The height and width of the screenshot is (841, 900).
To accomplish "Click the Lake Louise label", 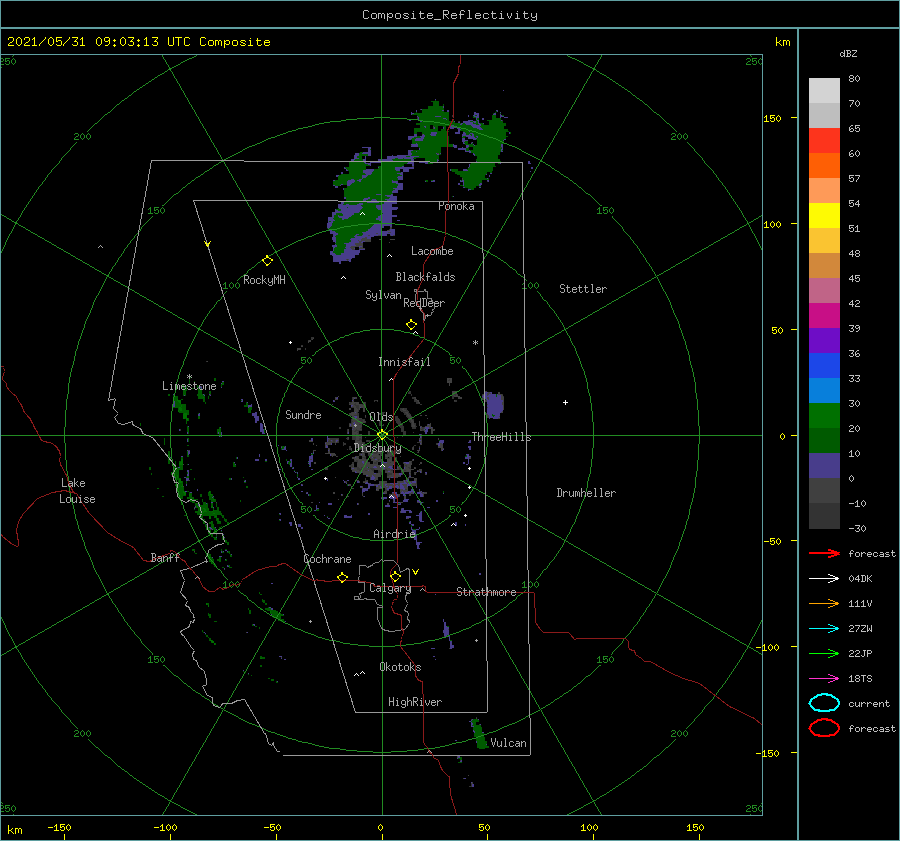I will tap(77, 491).
